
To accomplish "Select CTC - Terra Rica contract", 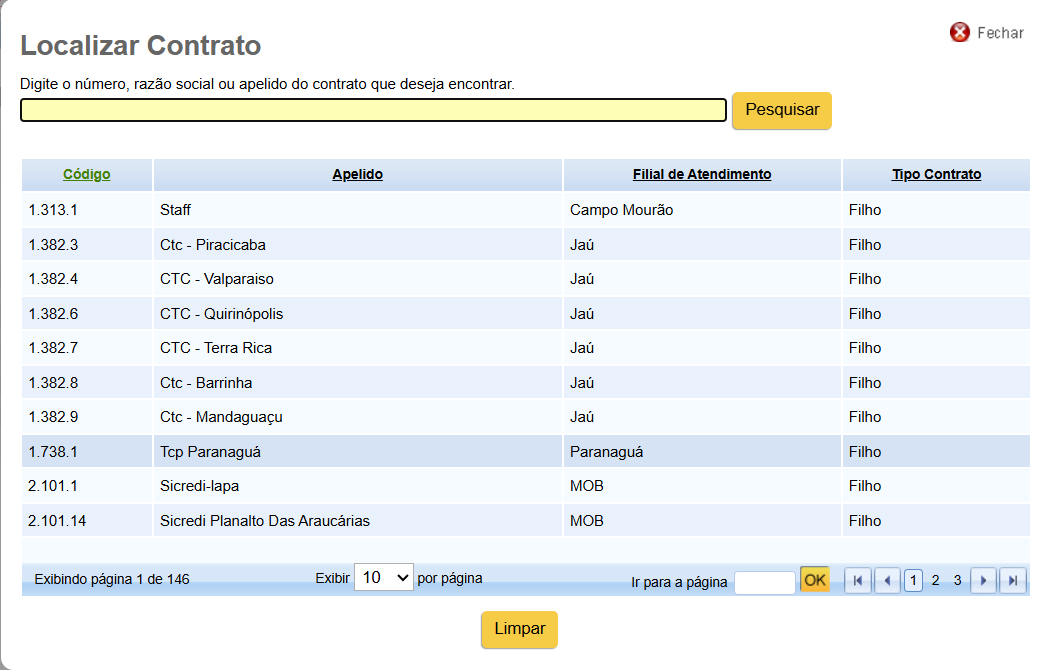I will [216, 348].
